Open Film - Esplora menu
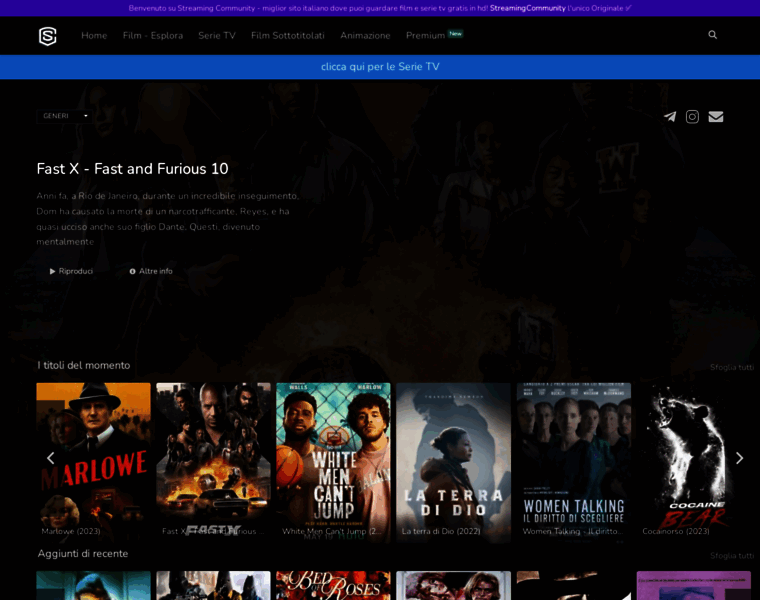760x600 pixels. [x=153, y=35]
